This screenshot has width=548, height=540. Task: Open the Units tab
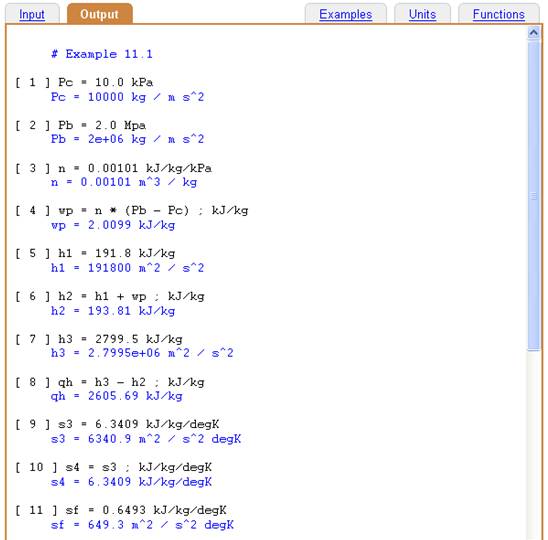point(422,14)
